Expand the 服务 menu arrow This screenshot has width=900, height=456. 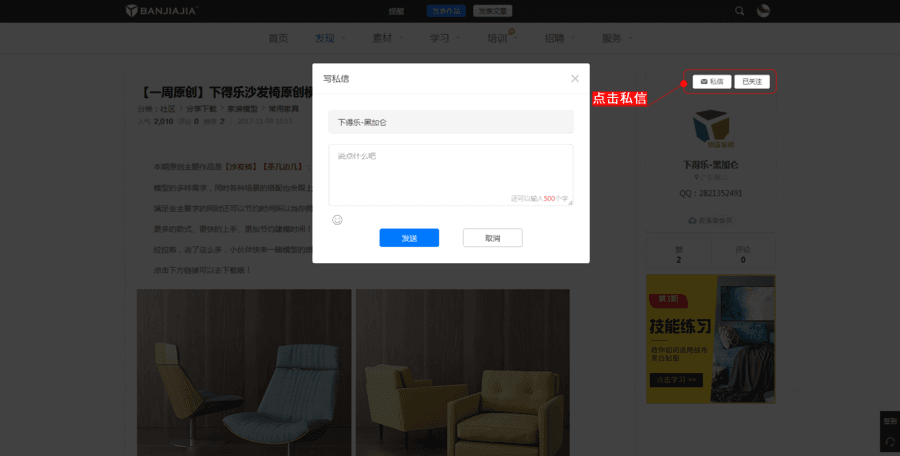(x=631, y=38)
